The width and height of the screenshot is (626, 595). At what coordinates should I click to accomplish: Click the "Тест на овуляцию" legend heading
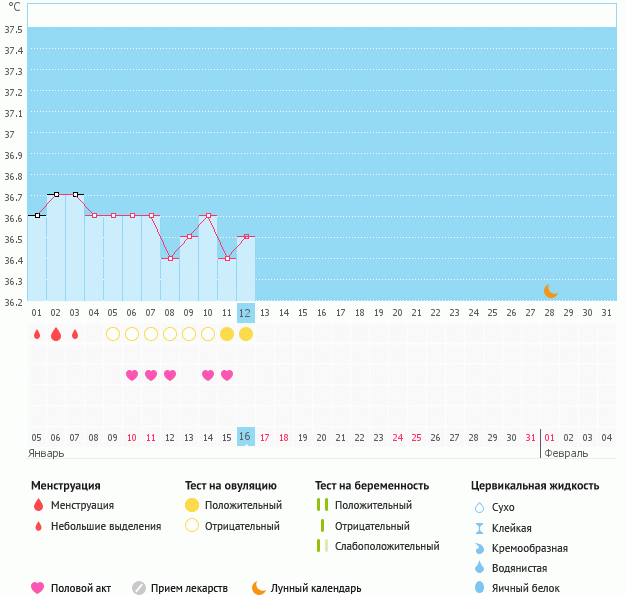tap(230, 486)
